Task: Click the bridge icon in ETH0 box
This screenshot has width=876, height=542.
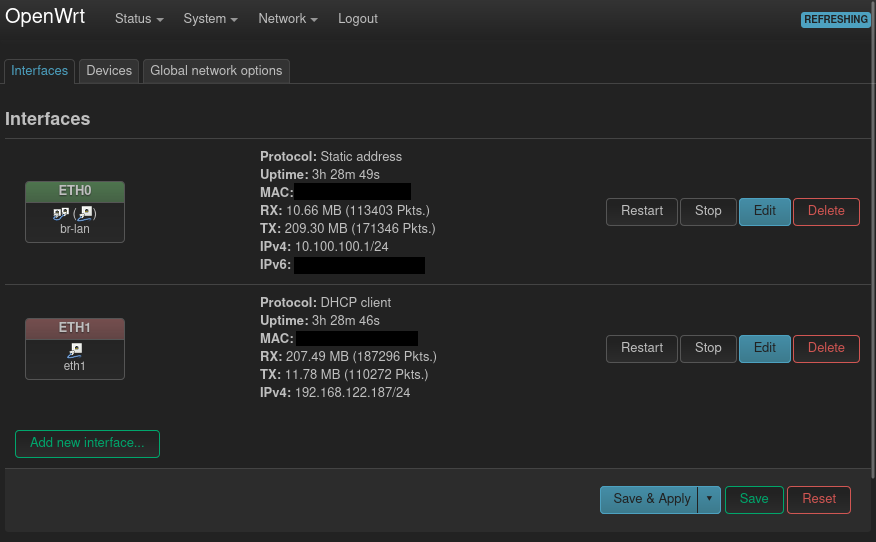Action: click(x=61, y=213)
